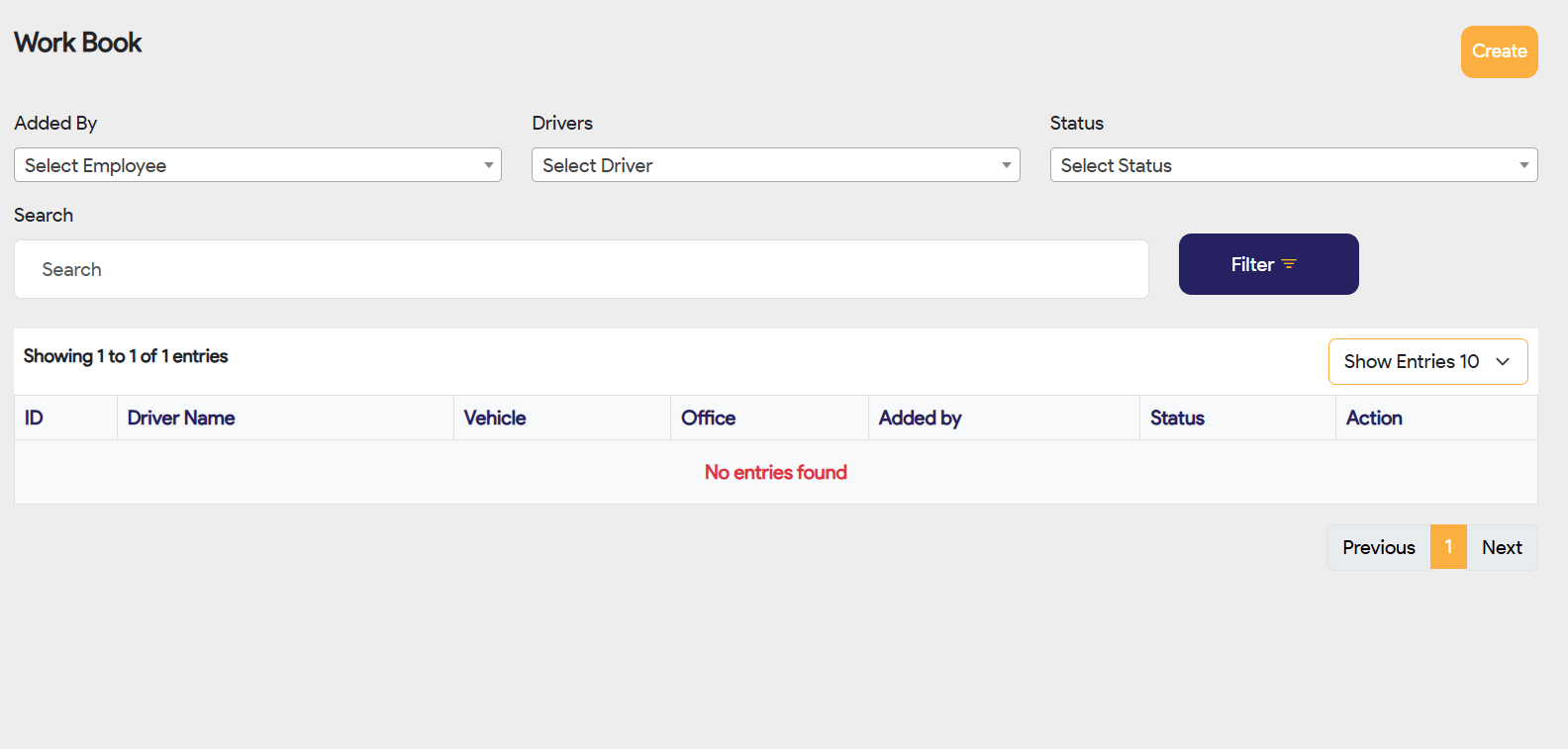
Task: Click the Work Book page title
Action: point(78,43)
